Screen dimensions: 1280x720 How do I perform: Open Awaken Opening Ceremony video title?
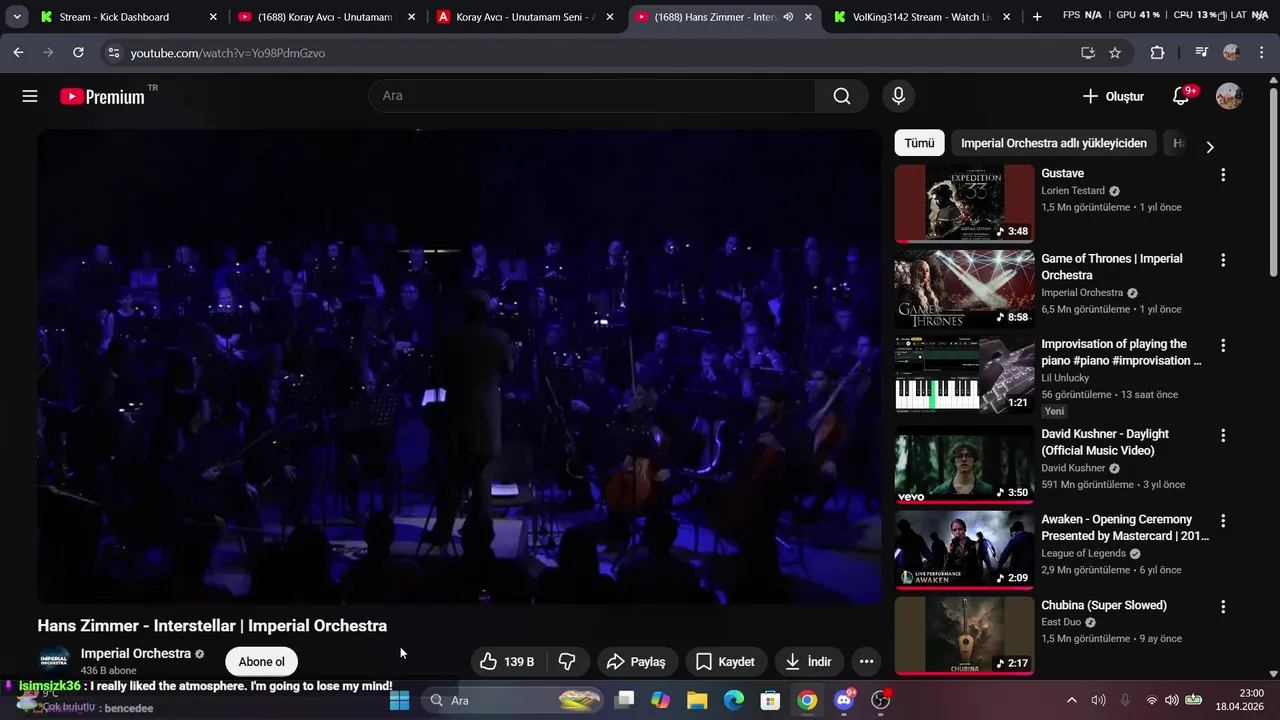point(1125,527)
